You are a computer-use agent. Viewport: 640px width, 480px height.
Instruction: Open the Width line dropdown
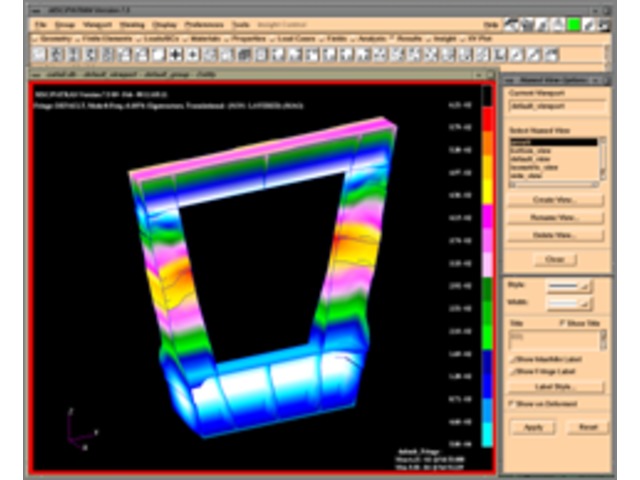[x=569, y=303]
